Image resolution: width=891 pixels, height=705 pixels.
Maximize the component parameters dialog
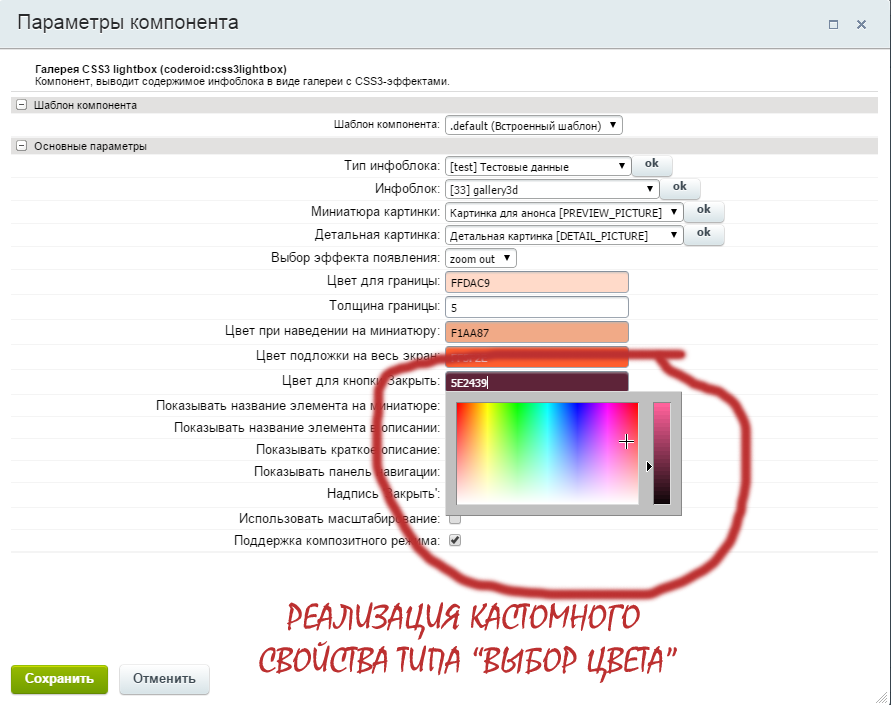pyautogui.click(x=832, y=23)
